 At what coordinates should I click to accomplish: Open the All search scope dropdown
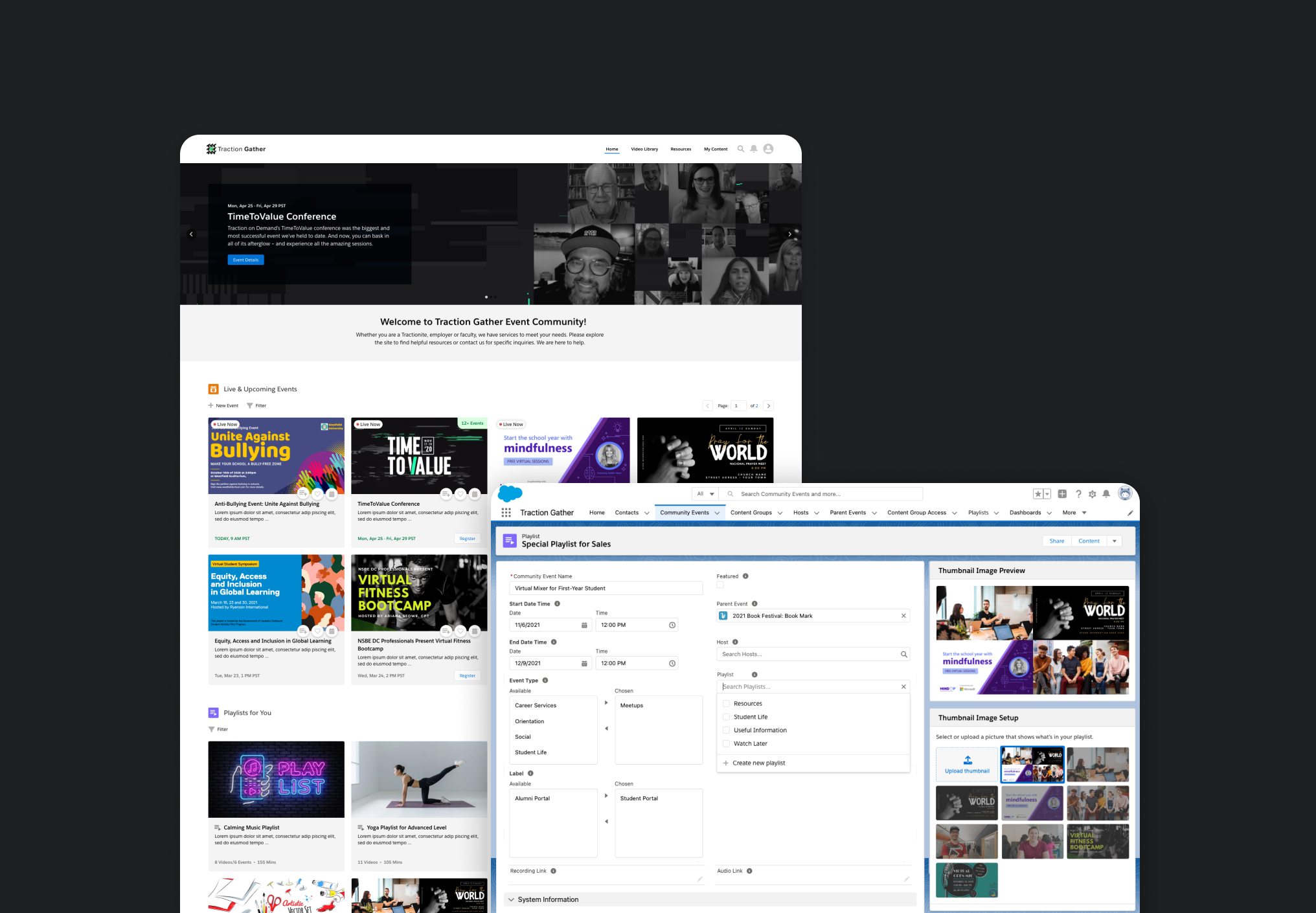pyautogui.click(x=705, y=494)
